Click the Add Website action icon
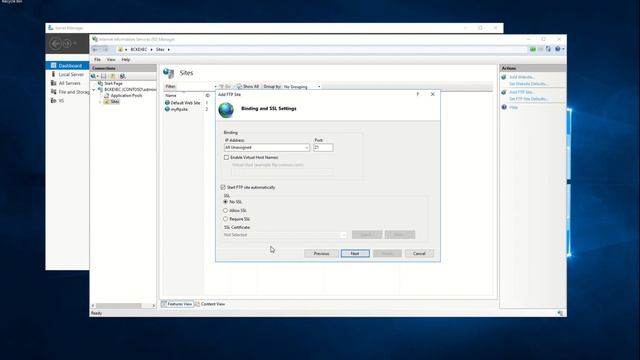This screenshot has height=360, width=640. tap(504, 77)
